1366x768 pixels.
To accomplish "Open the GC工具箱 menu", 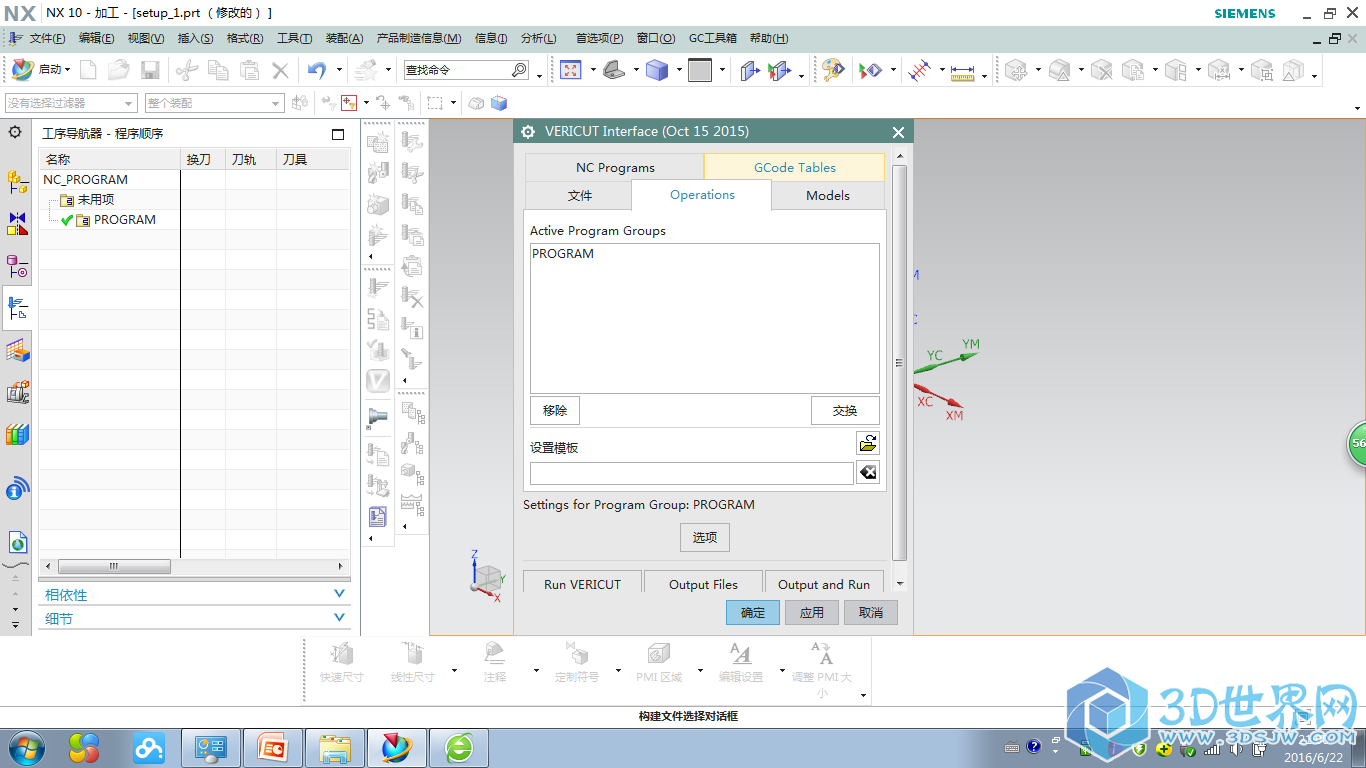I will click(712, 38).
